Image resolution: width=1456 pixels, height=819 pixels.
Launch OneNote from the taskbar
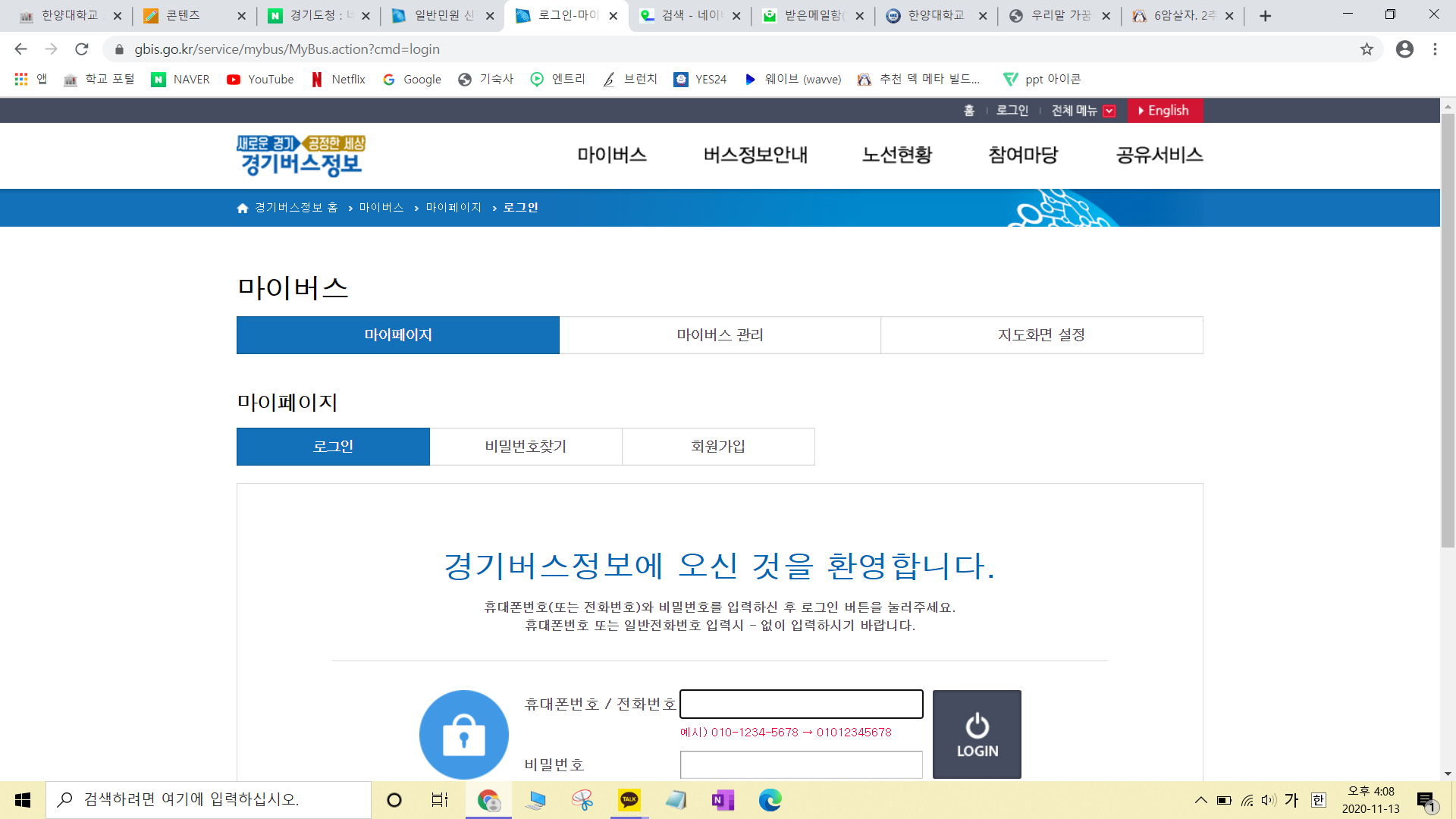pyautogui.click(x=723, y=800)
